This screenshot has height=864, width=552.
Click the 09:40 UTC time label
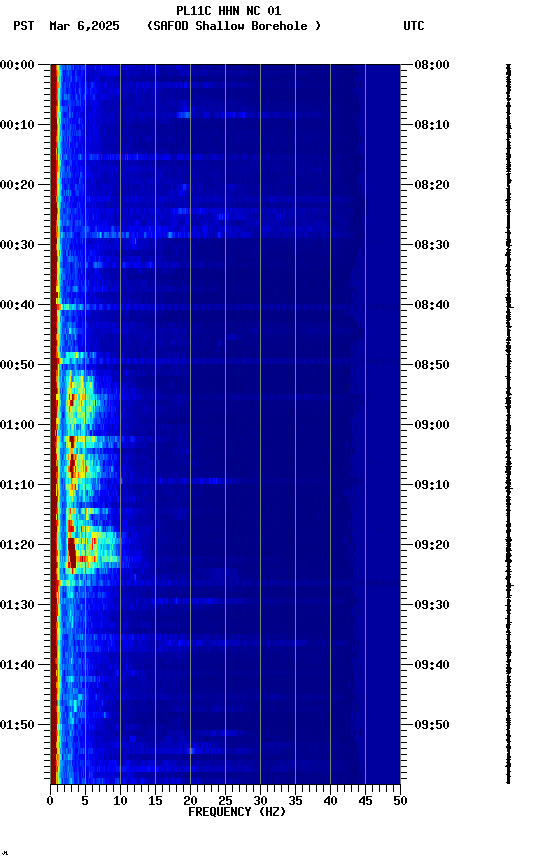432,666
